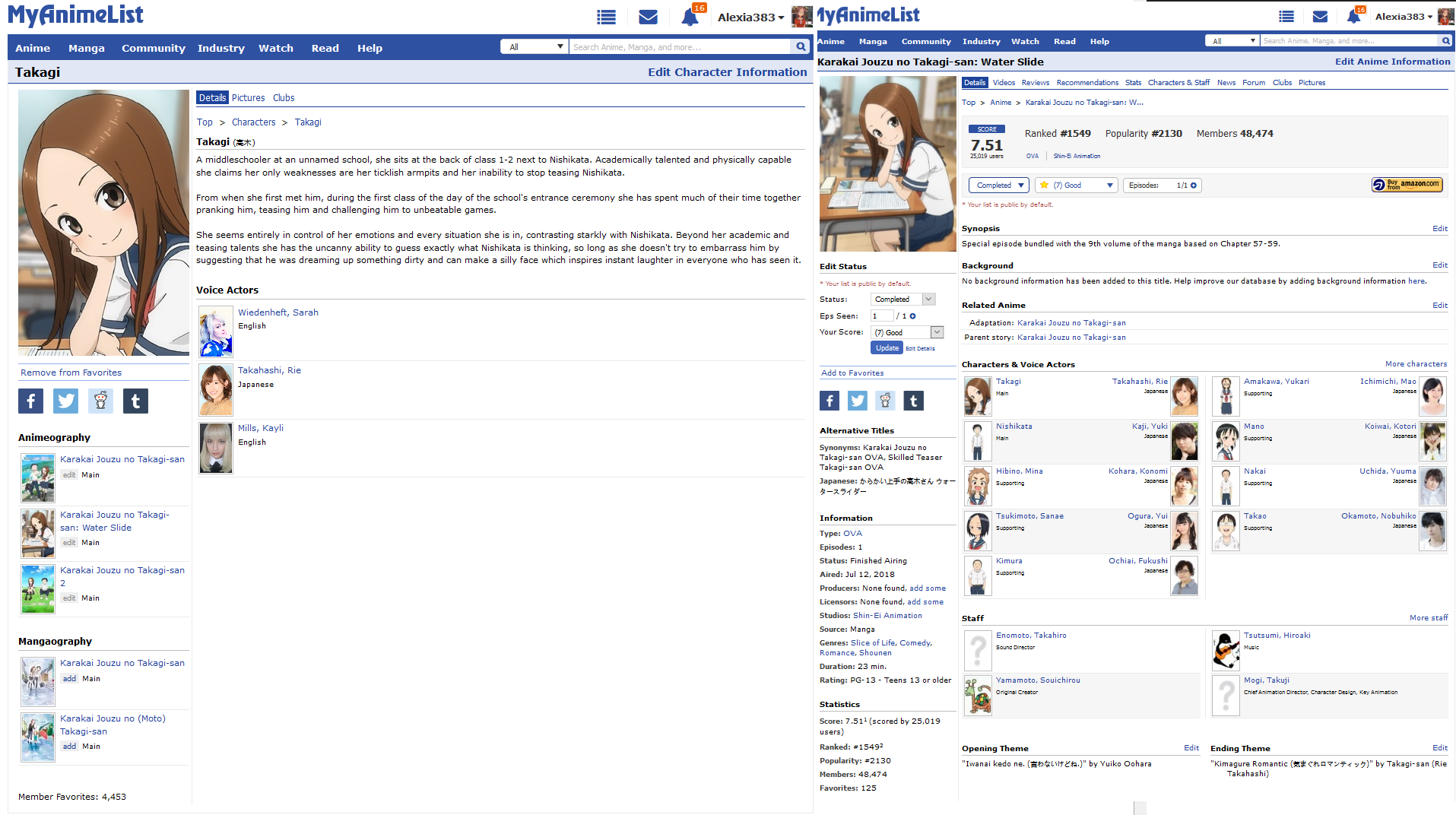Open notifications bell in left window
The height and width of the screenshot is (815, 1456).
pyautogui.click(x=690, y=17)
